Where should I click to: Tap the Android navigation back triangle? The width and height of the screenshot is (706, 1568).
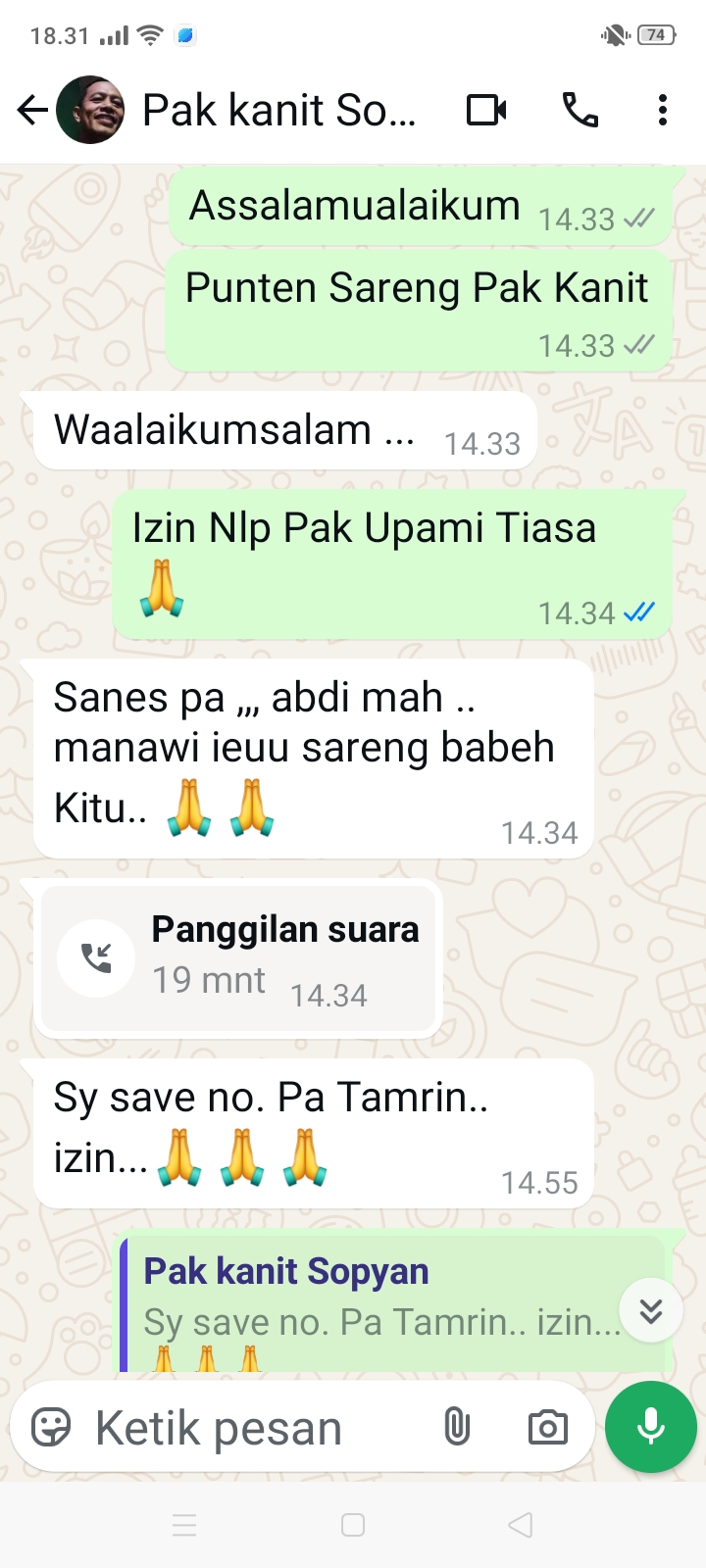[521, 1524]
